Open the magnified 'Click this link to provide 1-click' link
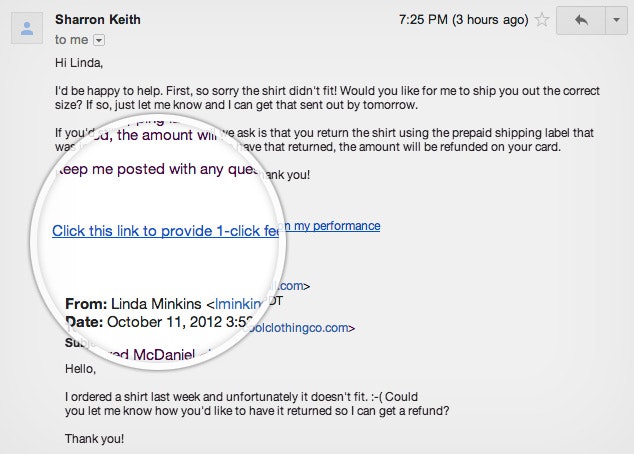The height and width of the screenshot is (454, 634). click(165, 231)
